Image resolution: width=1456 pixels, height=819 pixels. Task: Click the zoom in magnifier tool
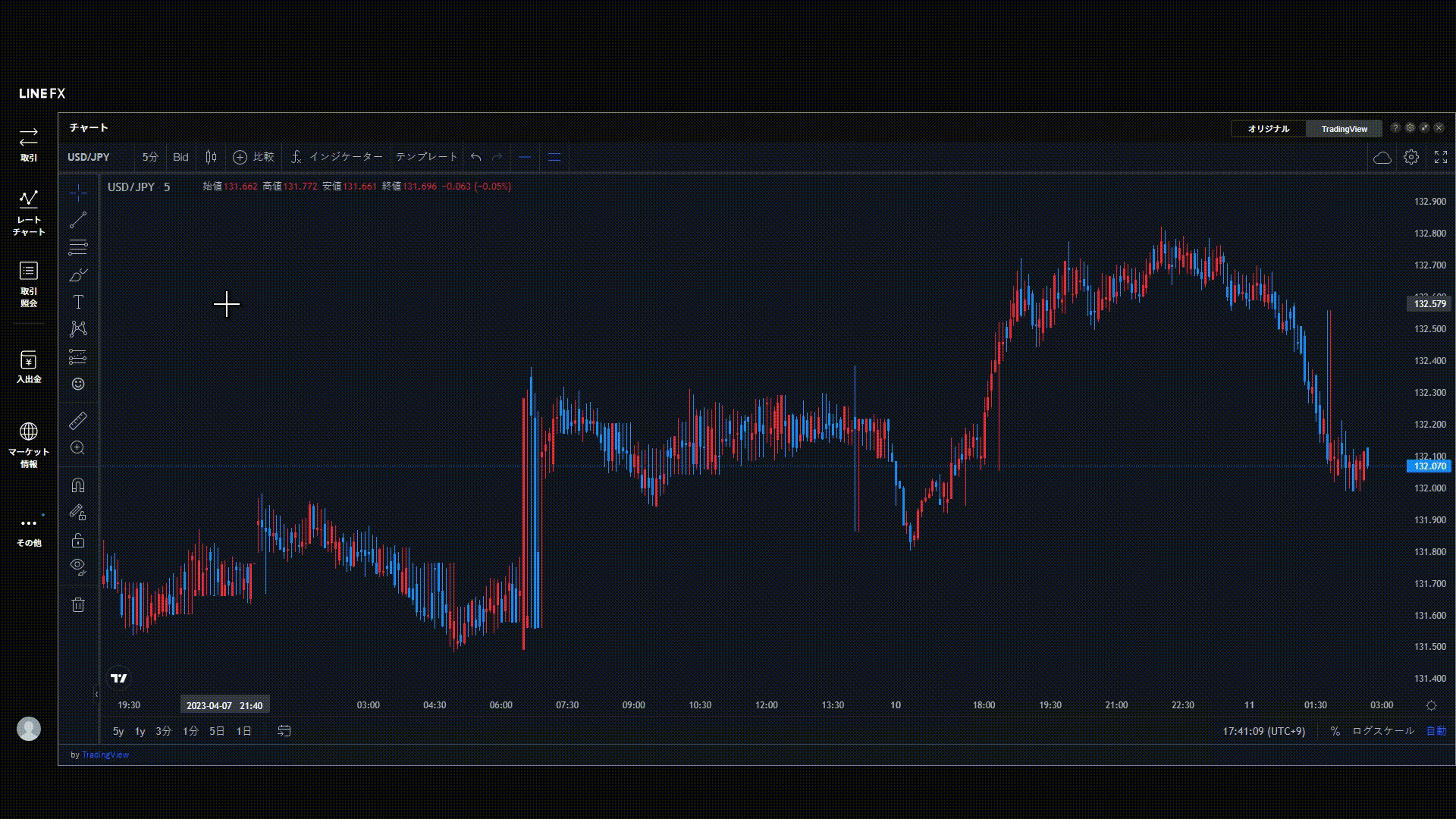[x=78, y=448]
